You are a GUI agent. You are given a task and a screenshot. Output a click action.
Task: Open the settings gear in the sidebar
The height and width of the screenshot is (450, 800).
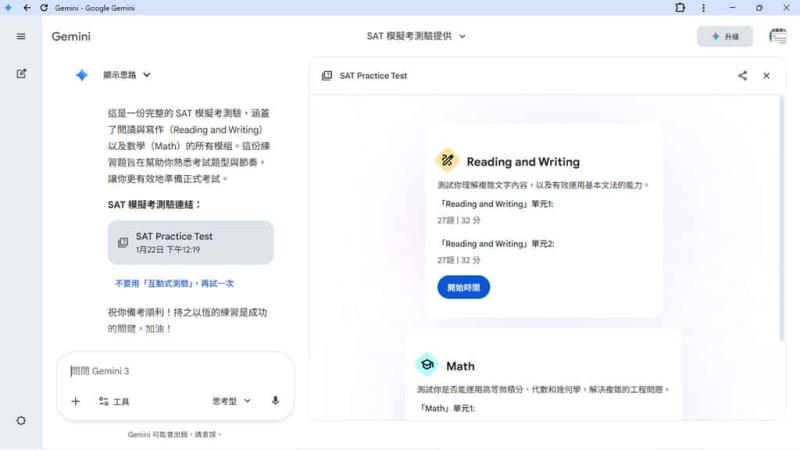(21, 420)
